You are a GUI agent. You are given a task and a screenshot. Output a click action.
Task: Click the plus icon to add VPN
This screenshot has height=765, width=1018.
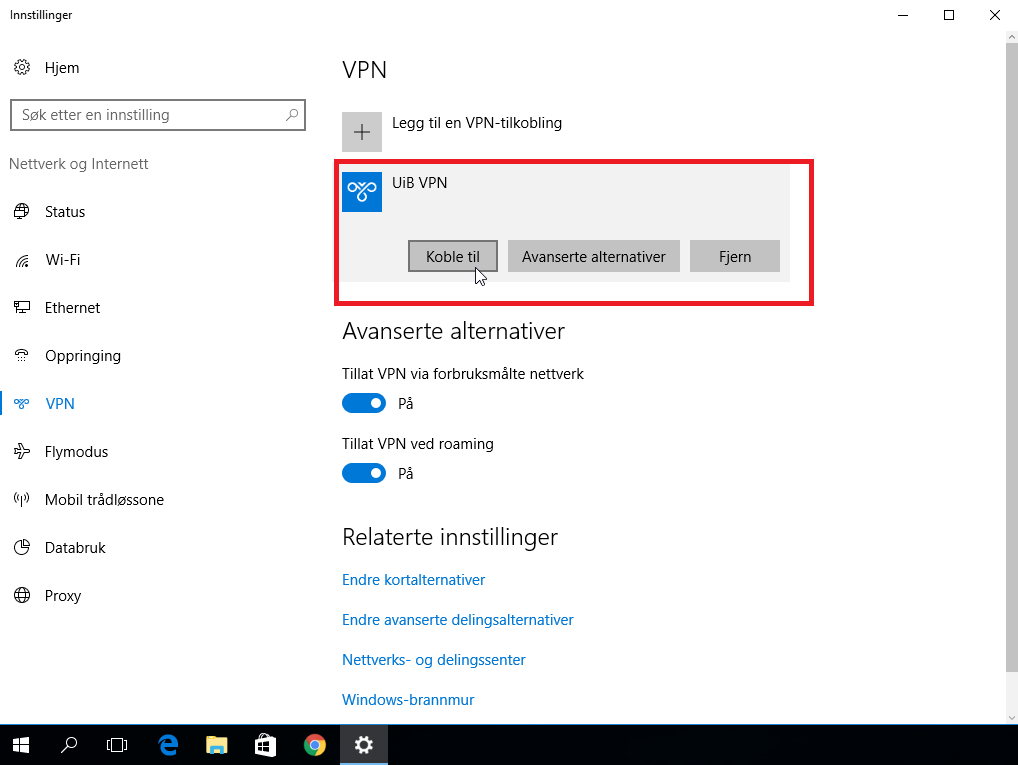coord(362,132)
